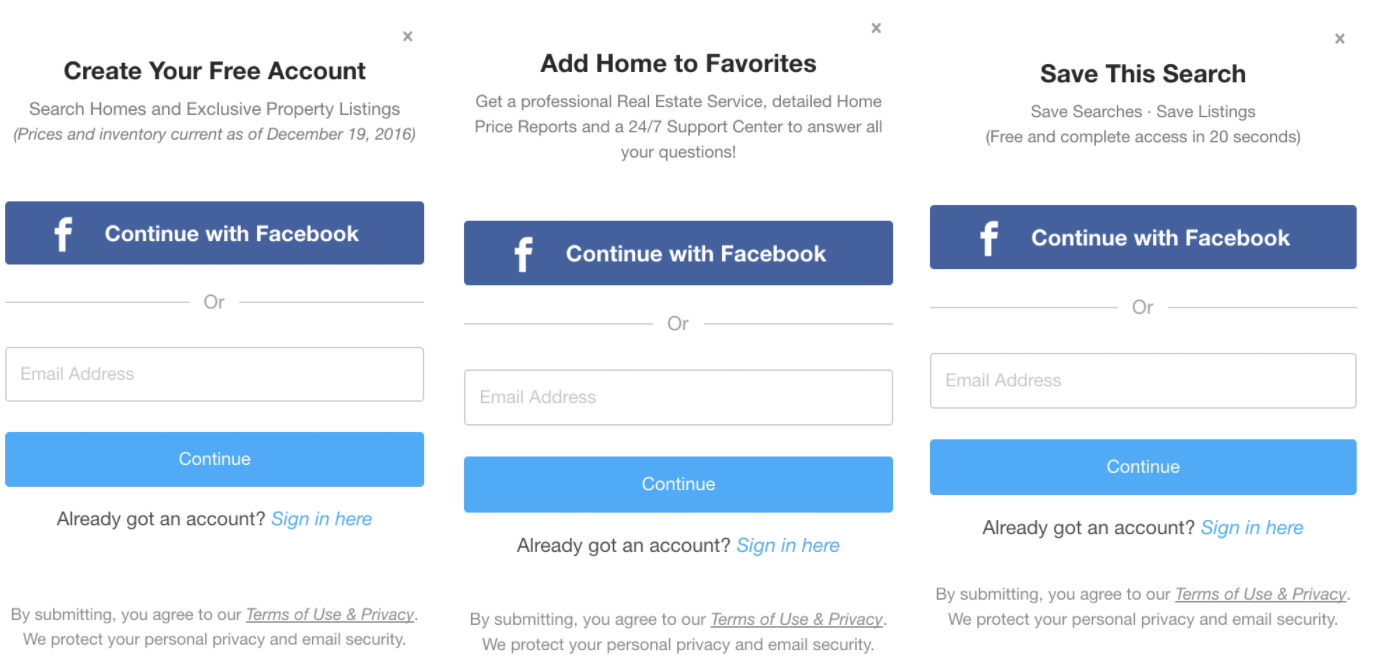Screen dimensions: 1378x672
Task: Continue with Facebook in Add Home to Favorites
Action: (x=678, y=254)
